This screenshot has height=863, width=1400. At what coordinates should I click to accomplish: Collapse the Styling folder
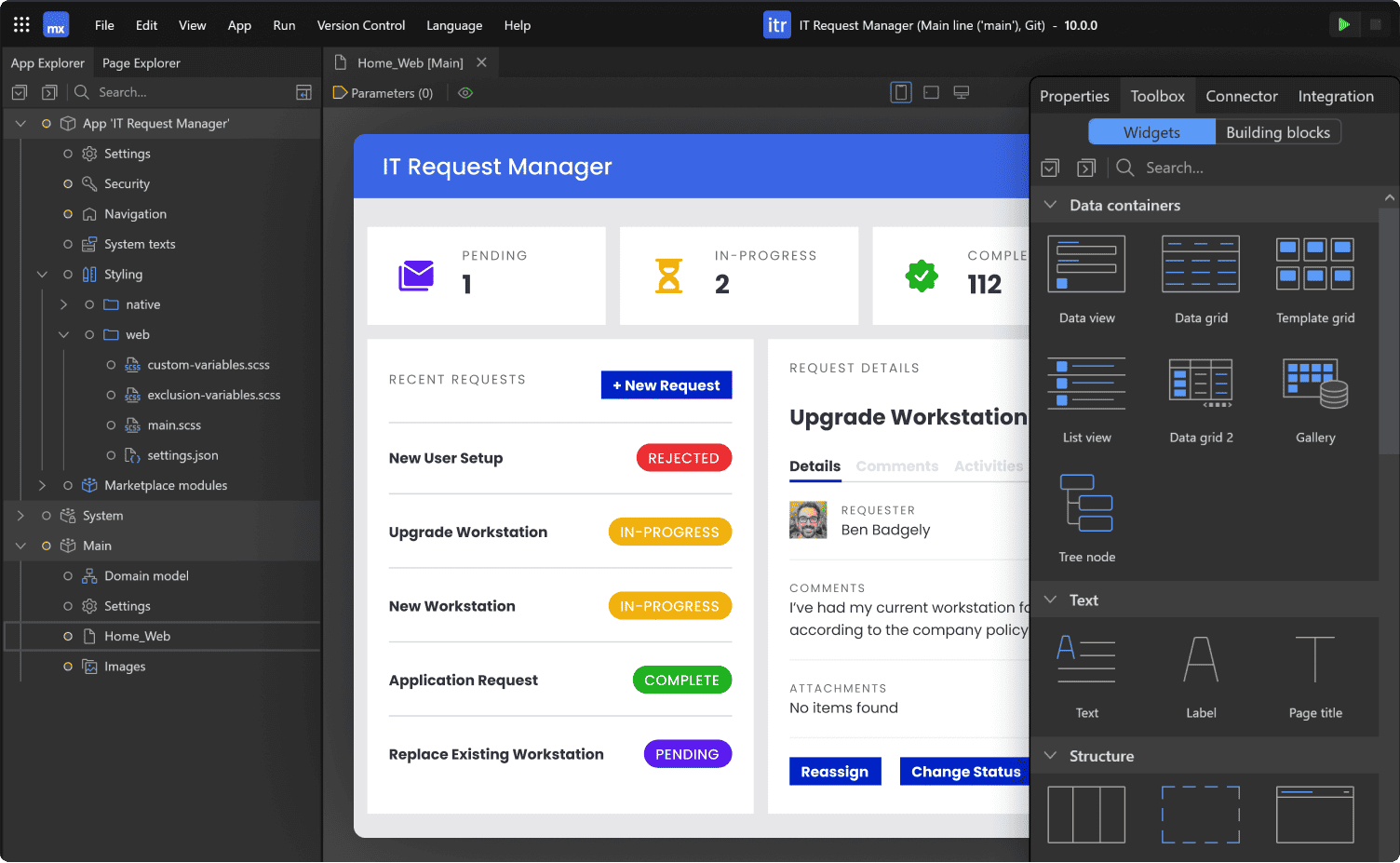point(42,275)
